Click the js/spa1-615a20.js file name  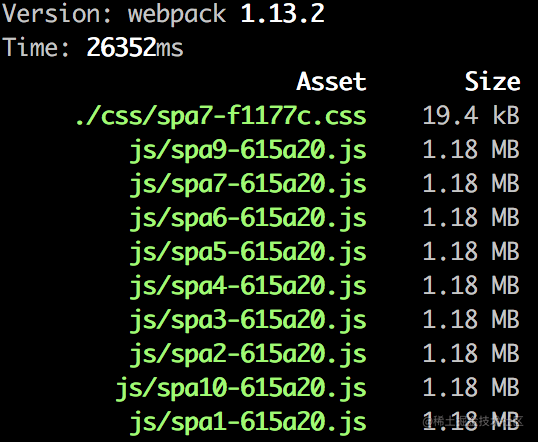pos(248,422)
